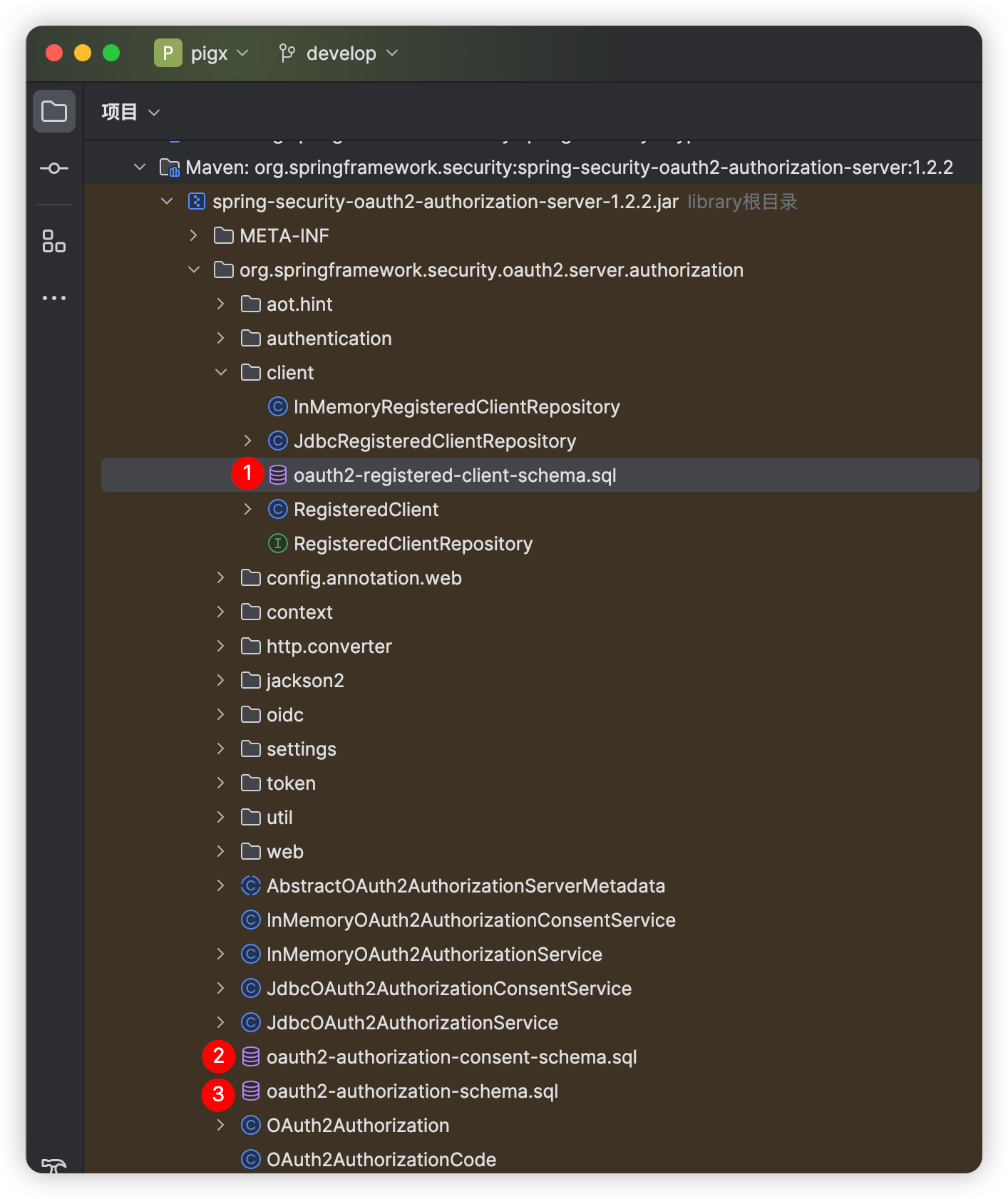Expand the JdbcRegisteredClientRepository class node
Viewport: 1008px width, 1199px height.
(247, 441)
